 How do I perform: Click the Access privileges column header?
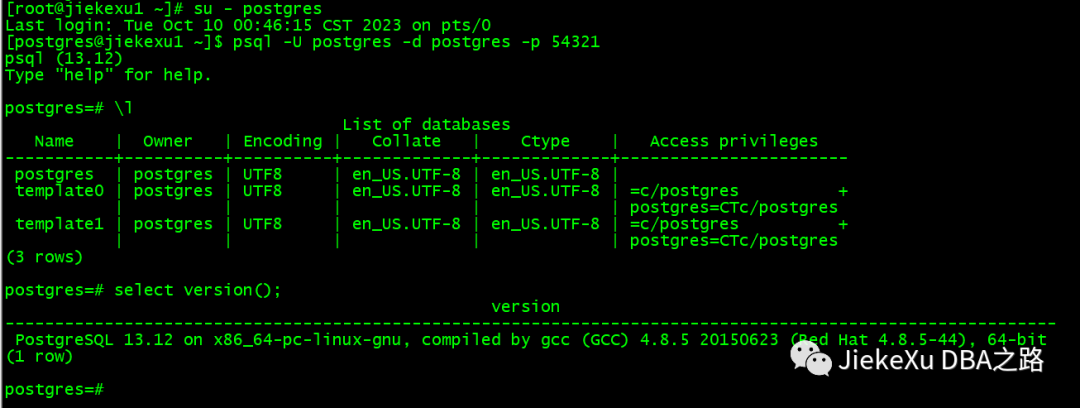(734, 141)
